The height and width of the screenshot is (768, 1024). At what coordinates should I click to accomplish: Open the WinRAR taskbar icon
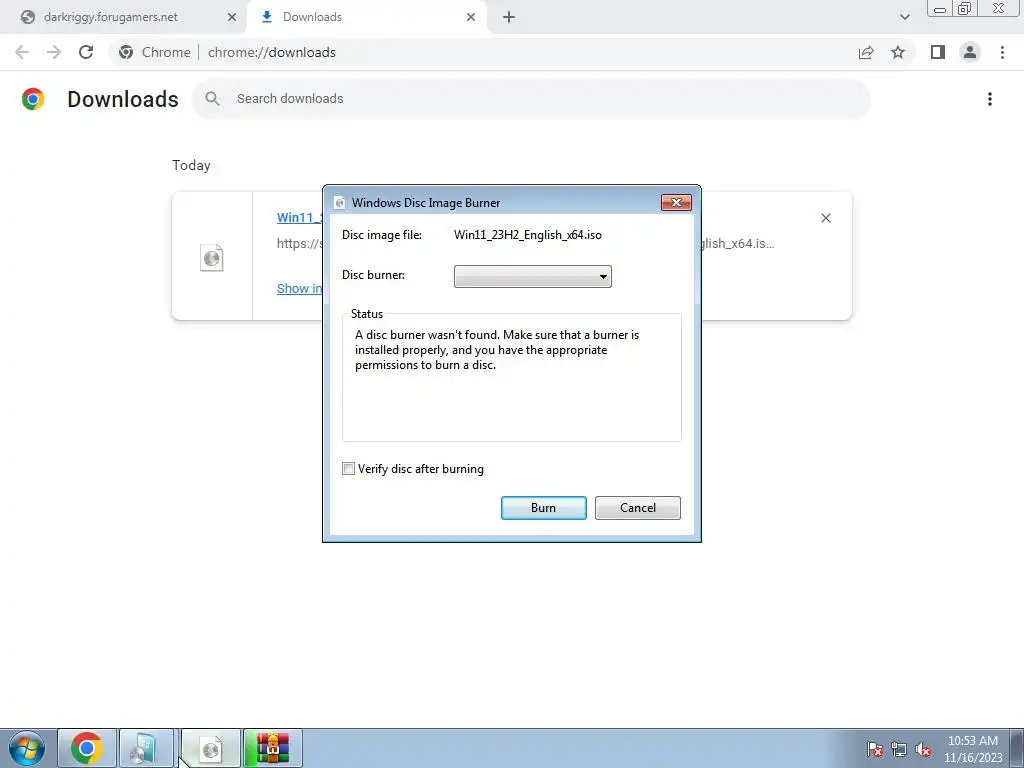click(272, 748)
